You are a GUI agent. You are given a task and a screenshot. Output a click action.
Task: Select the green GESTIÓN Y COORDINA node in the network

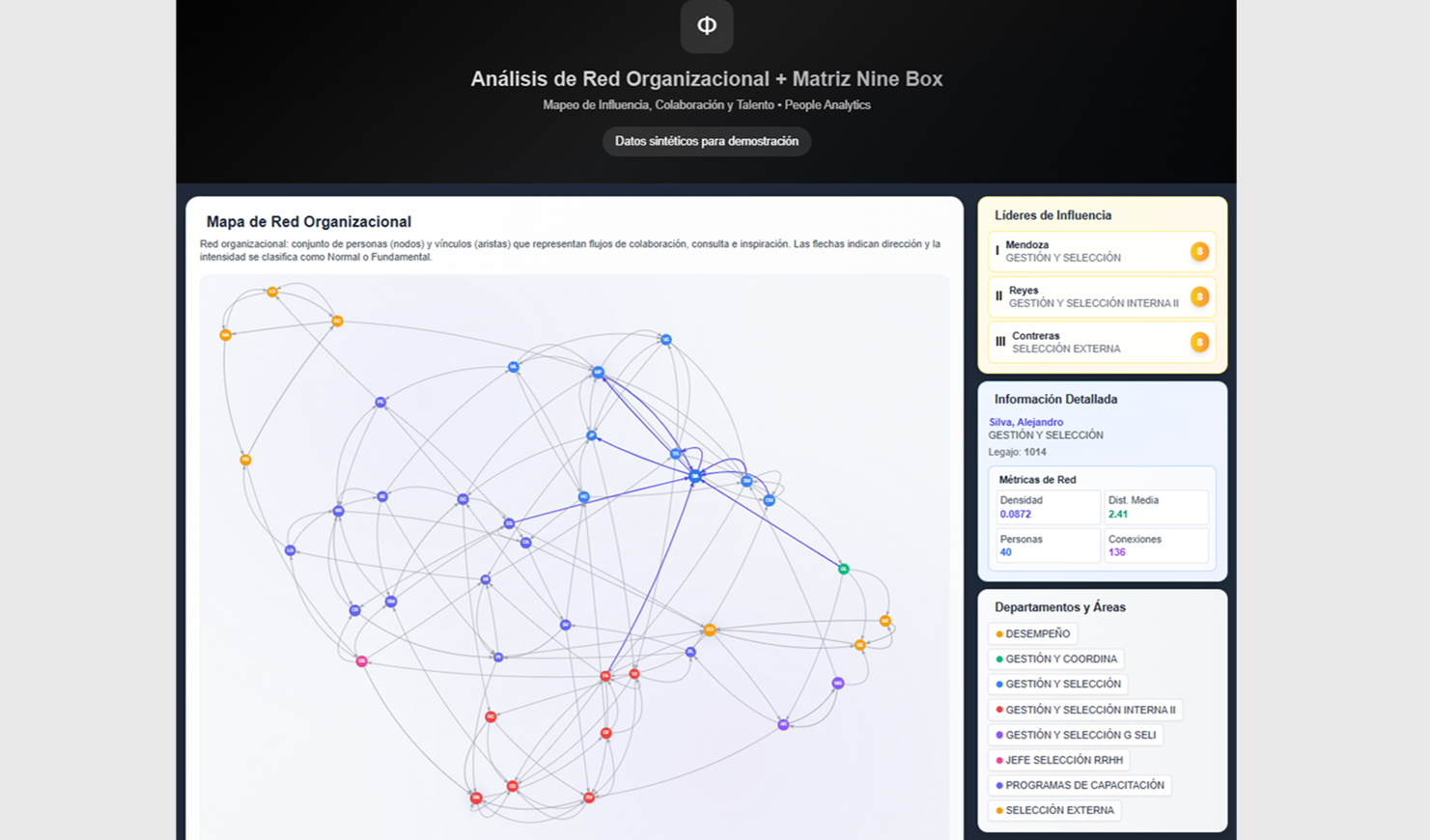(x=842, y=569)
